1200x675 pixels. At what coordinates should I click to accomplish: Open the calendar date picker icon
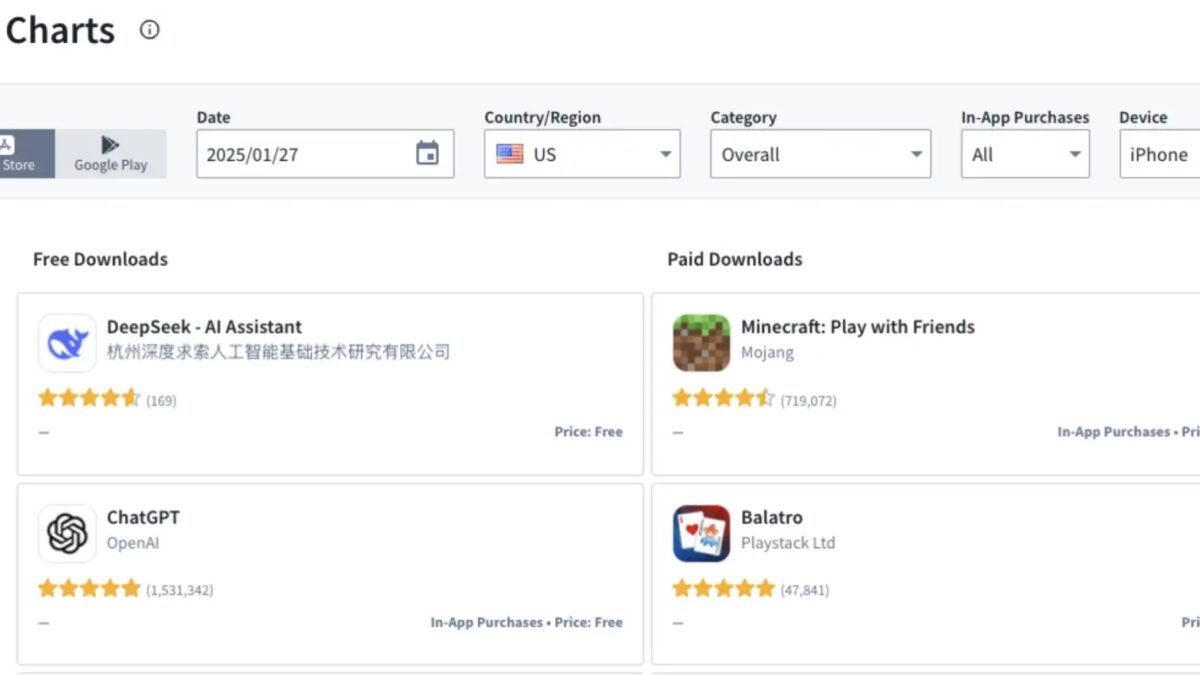pyautogui.click(x=427, y=154)
